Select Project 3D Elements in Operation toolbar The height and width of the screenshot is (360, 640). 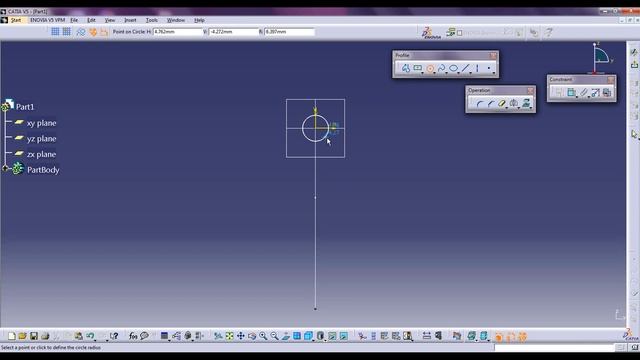(x=526, y=103)
